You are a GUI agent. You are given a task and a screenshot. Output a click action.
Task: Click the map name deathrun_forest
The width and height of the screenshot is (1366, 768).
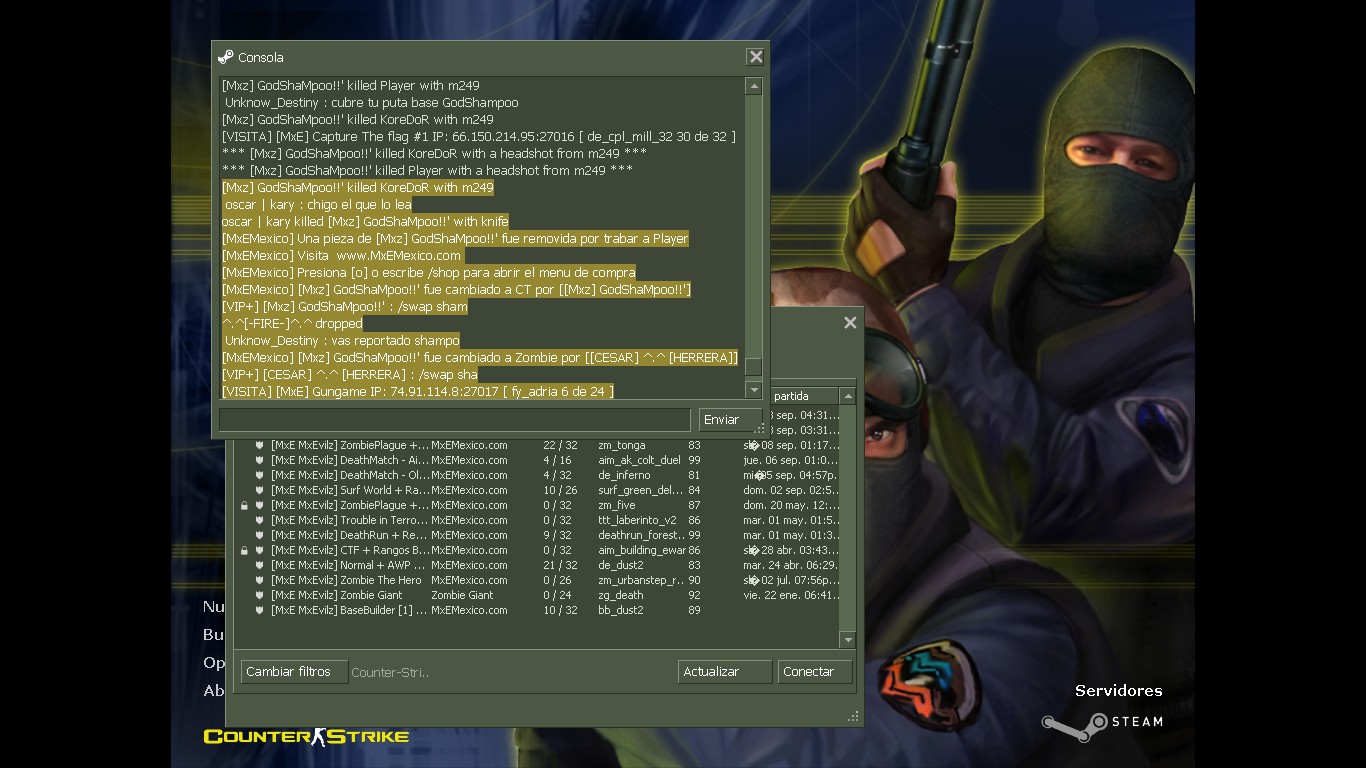641,535
